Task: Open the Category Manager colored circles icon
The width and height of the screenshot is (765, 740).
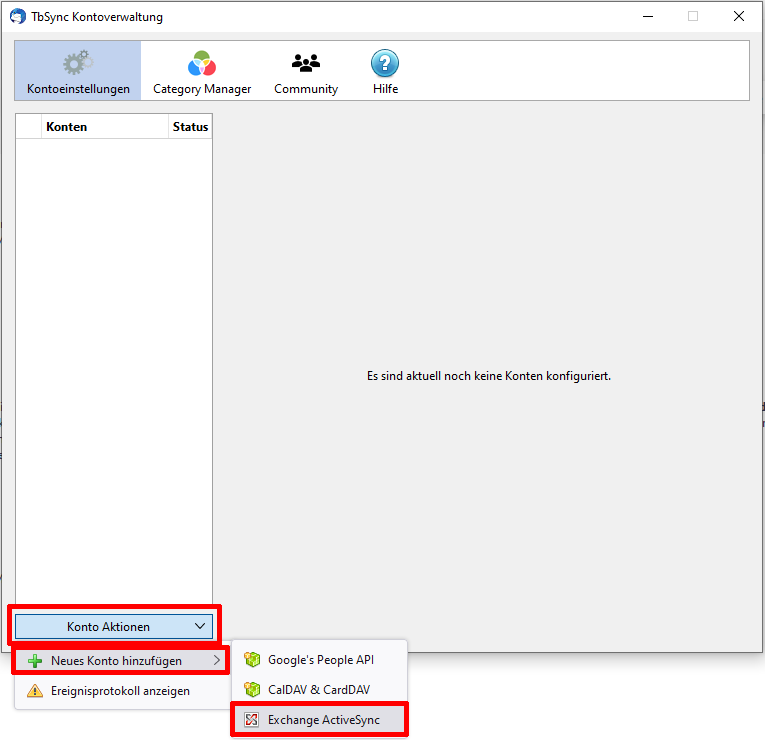Action: click(202, 63)
